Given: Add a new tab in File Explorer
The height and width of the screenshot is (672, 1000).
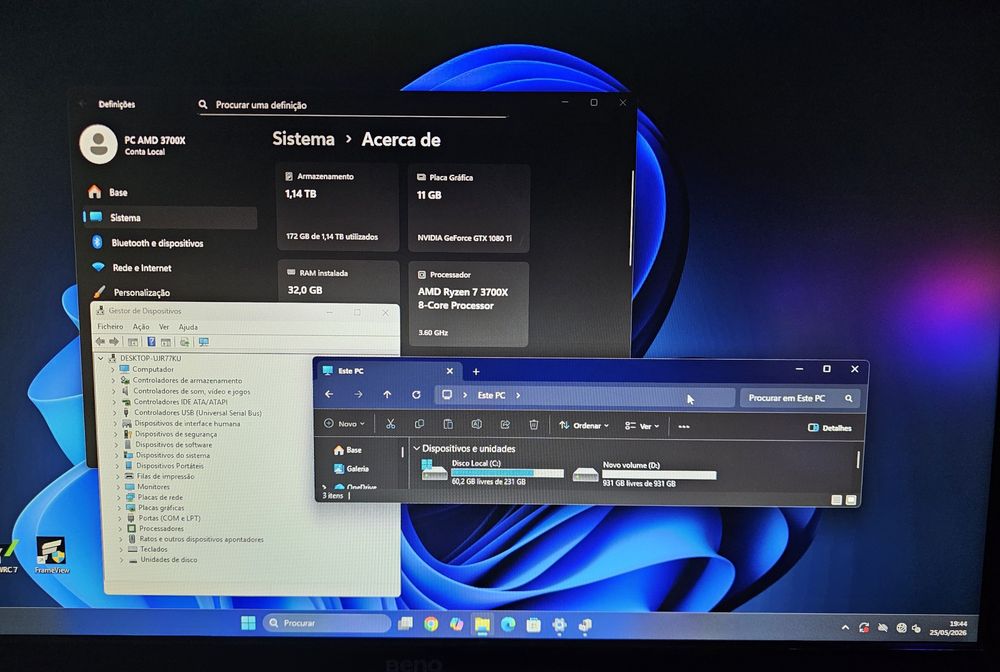Looking at the screenshot, I should point(476,372).
